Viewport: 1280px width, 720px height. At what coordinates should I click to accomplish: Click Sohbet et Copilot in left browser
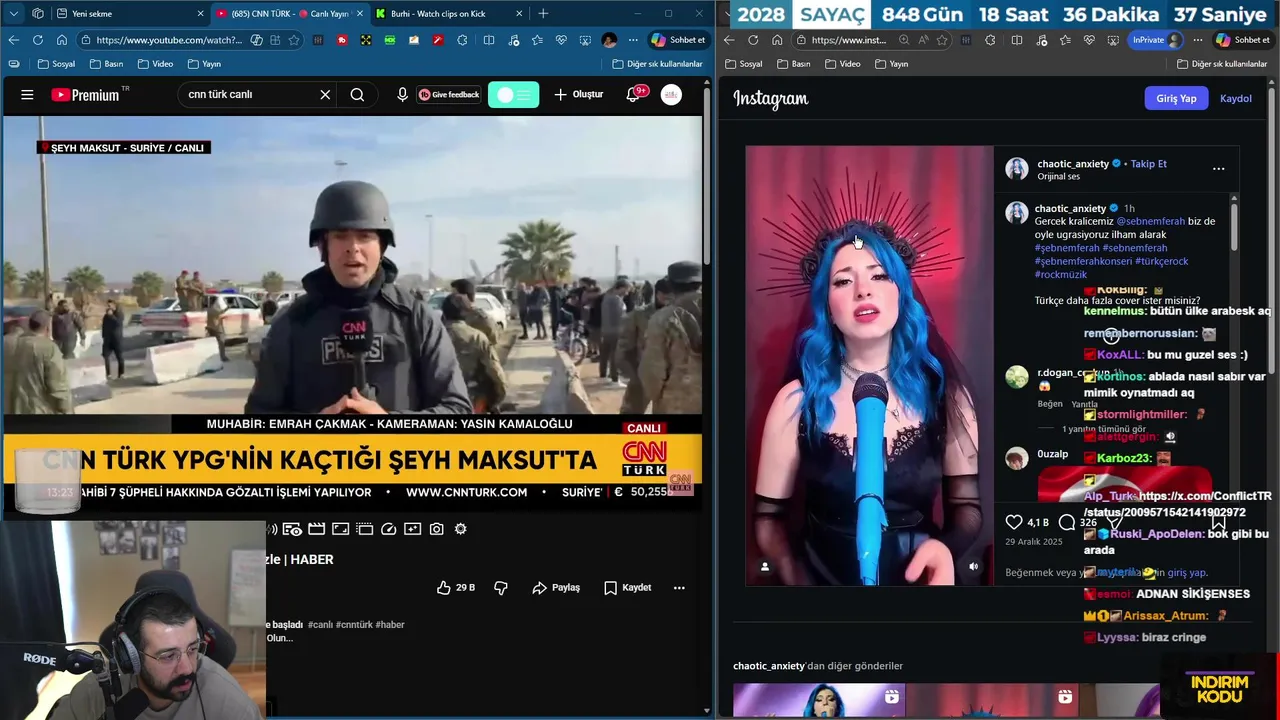(x=678, y=40)
